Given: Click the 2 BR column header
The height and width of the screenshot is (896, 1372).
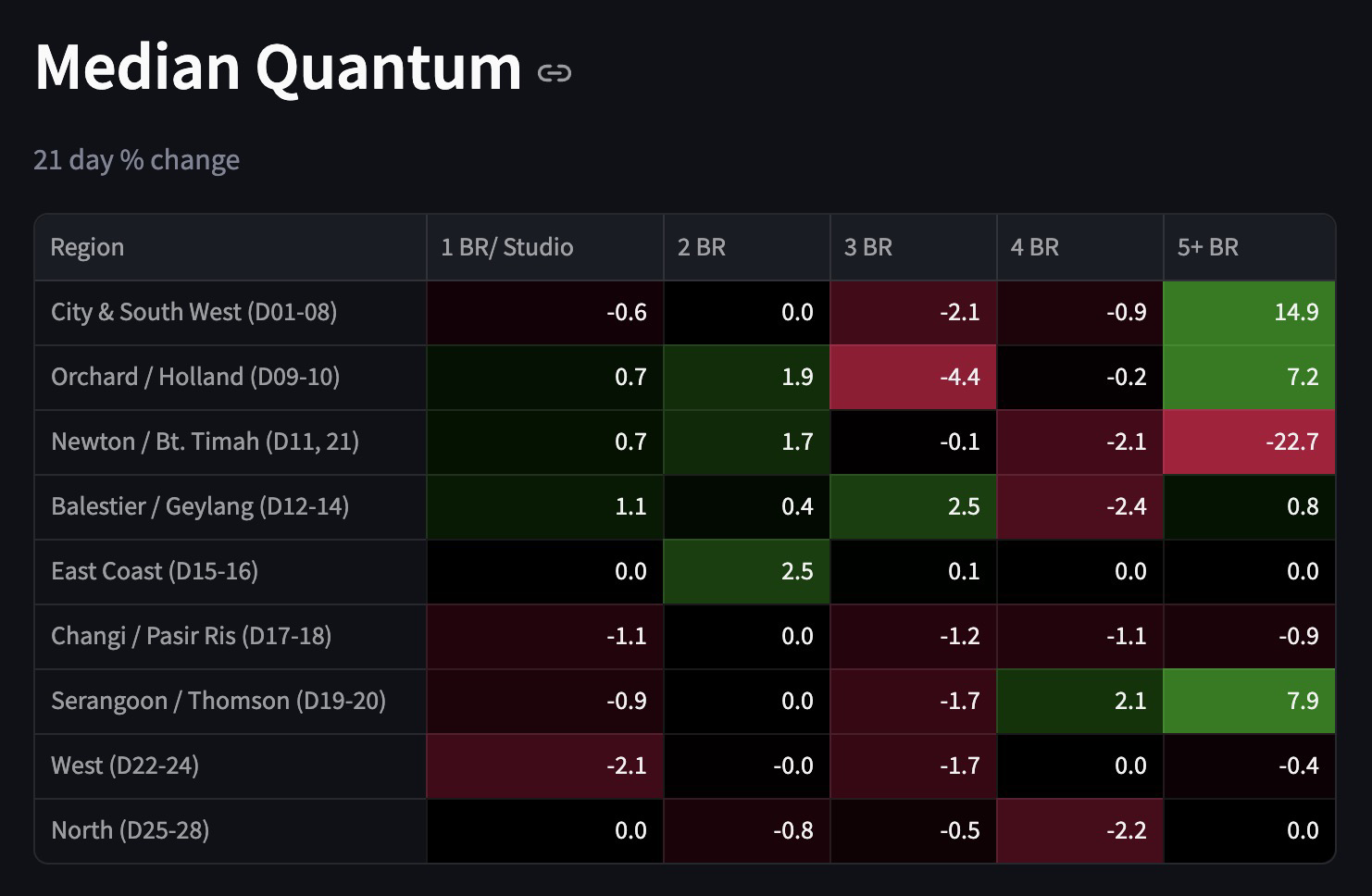Looking at the screenshot, I should [x=701, y=247].
